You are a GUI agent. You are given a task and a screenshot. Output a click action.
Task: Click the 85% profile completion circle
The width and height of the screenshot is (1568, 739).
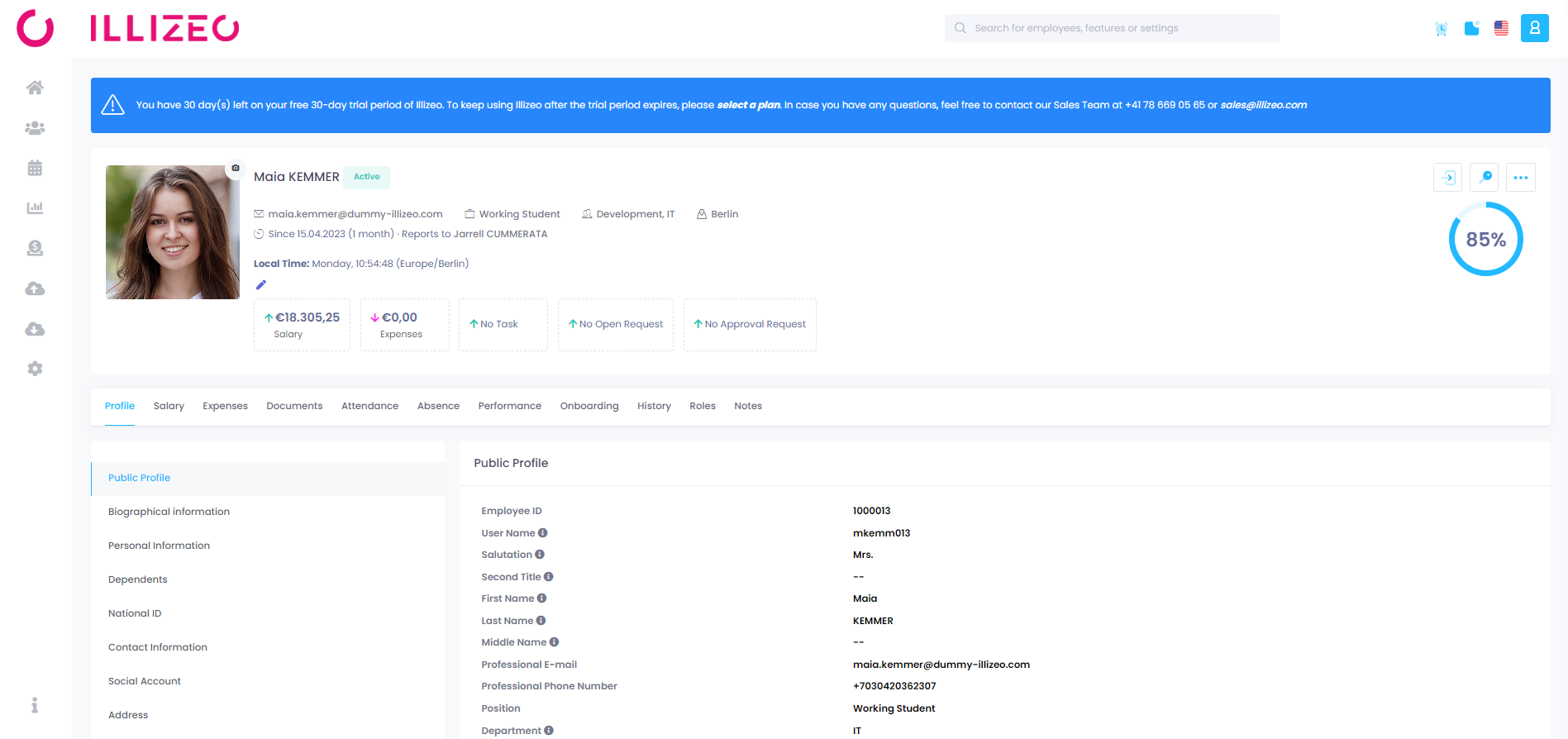[x=1485, y=240]
